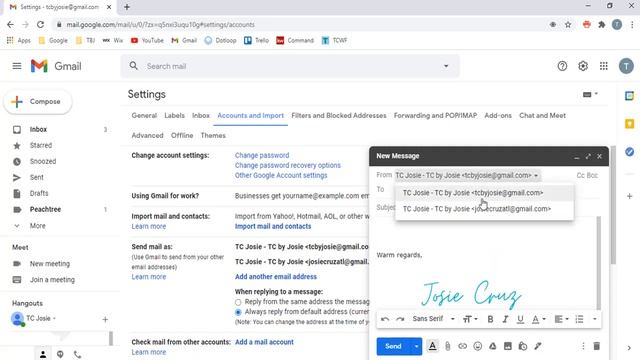Open Gmail support help icon
Viewport: 640px width, 360px height.
562,66
